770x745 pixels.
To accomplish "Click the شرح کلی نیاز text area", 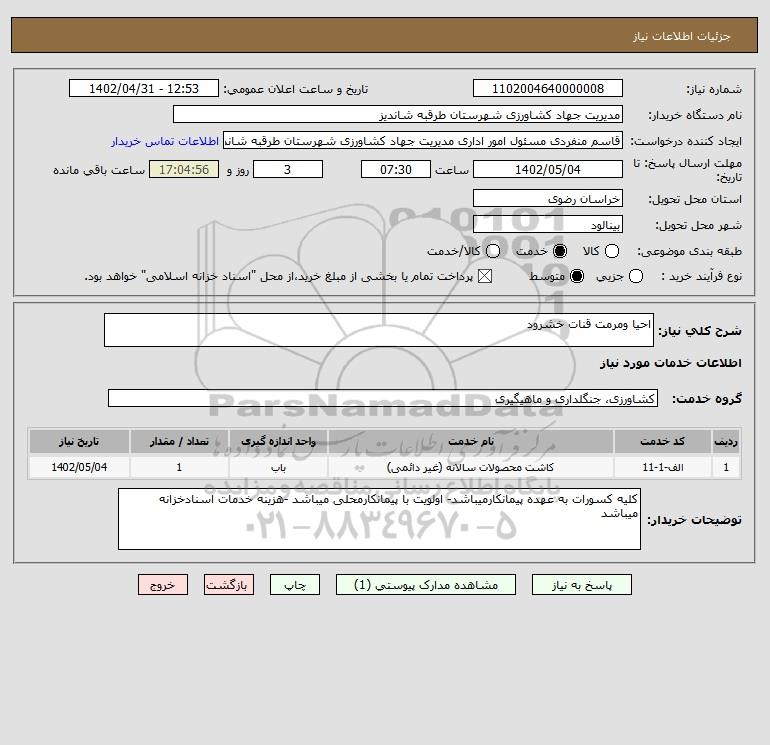I will [379, 330].
